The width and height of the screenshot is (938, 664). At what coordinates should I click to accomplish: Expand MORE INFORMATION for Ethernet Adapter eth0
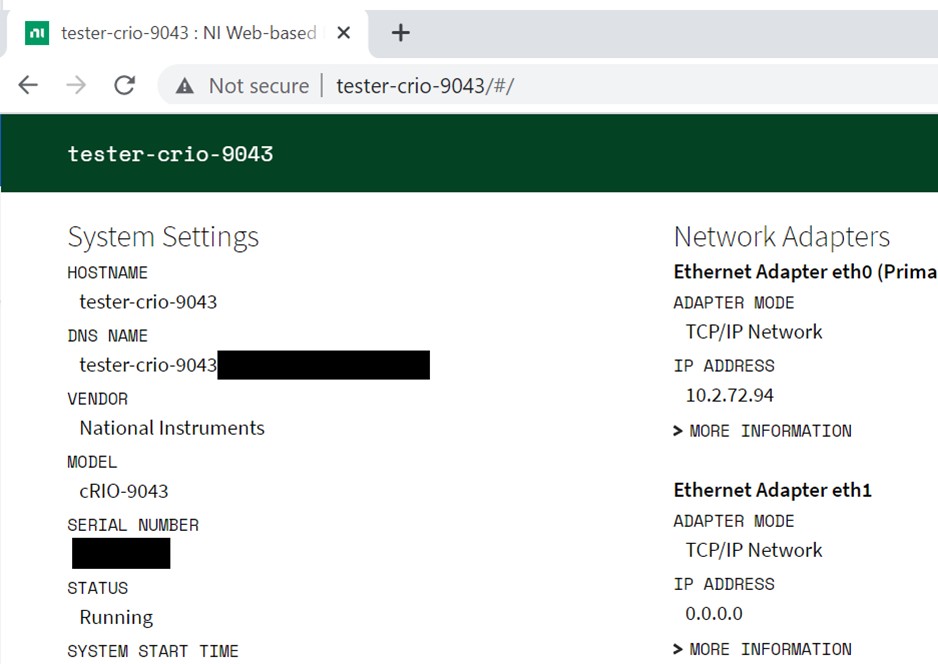[x=770, y=430]
